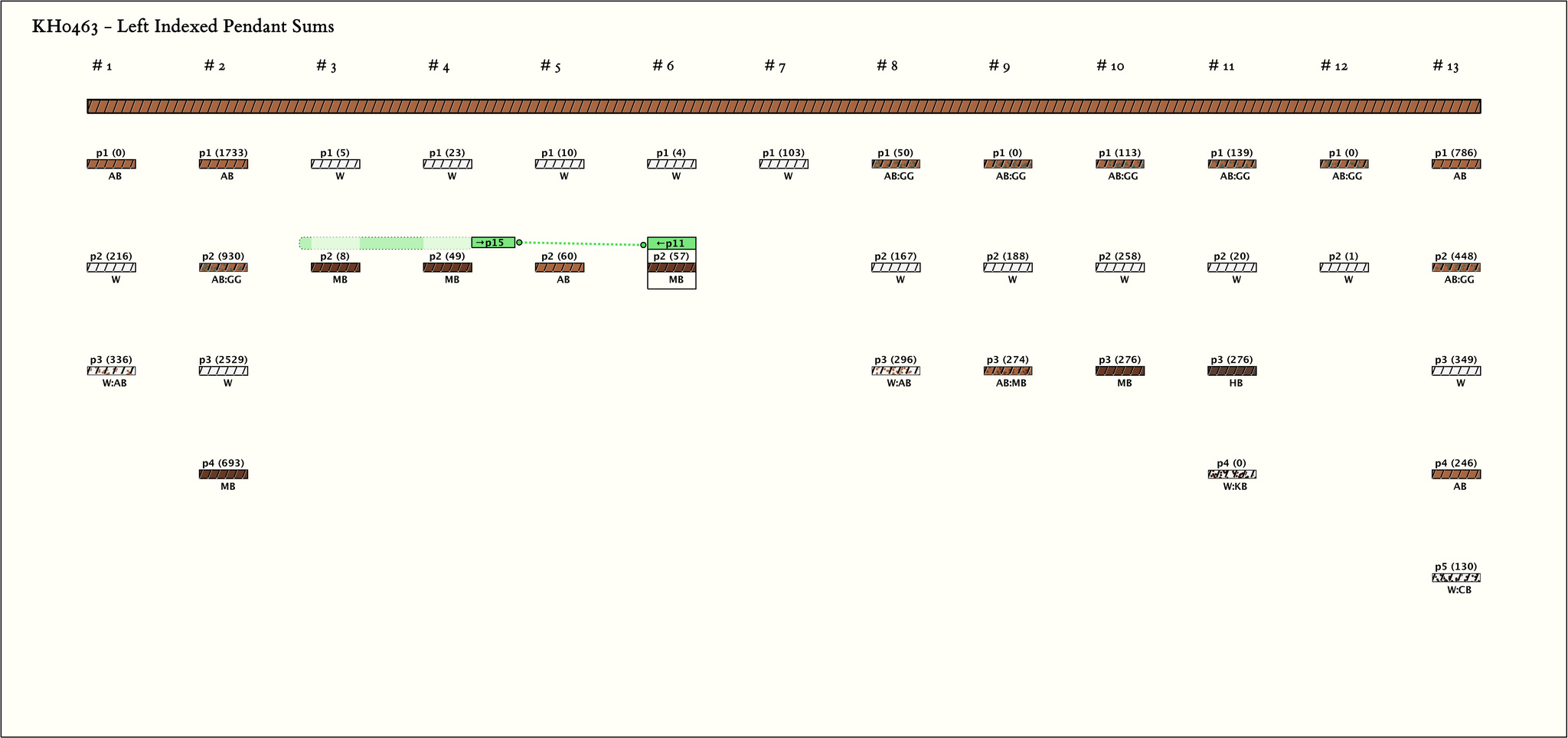Select the p3 (336) W:AB pendant bar
Viewport: 1568px width, 738px height.
(111, 371)
